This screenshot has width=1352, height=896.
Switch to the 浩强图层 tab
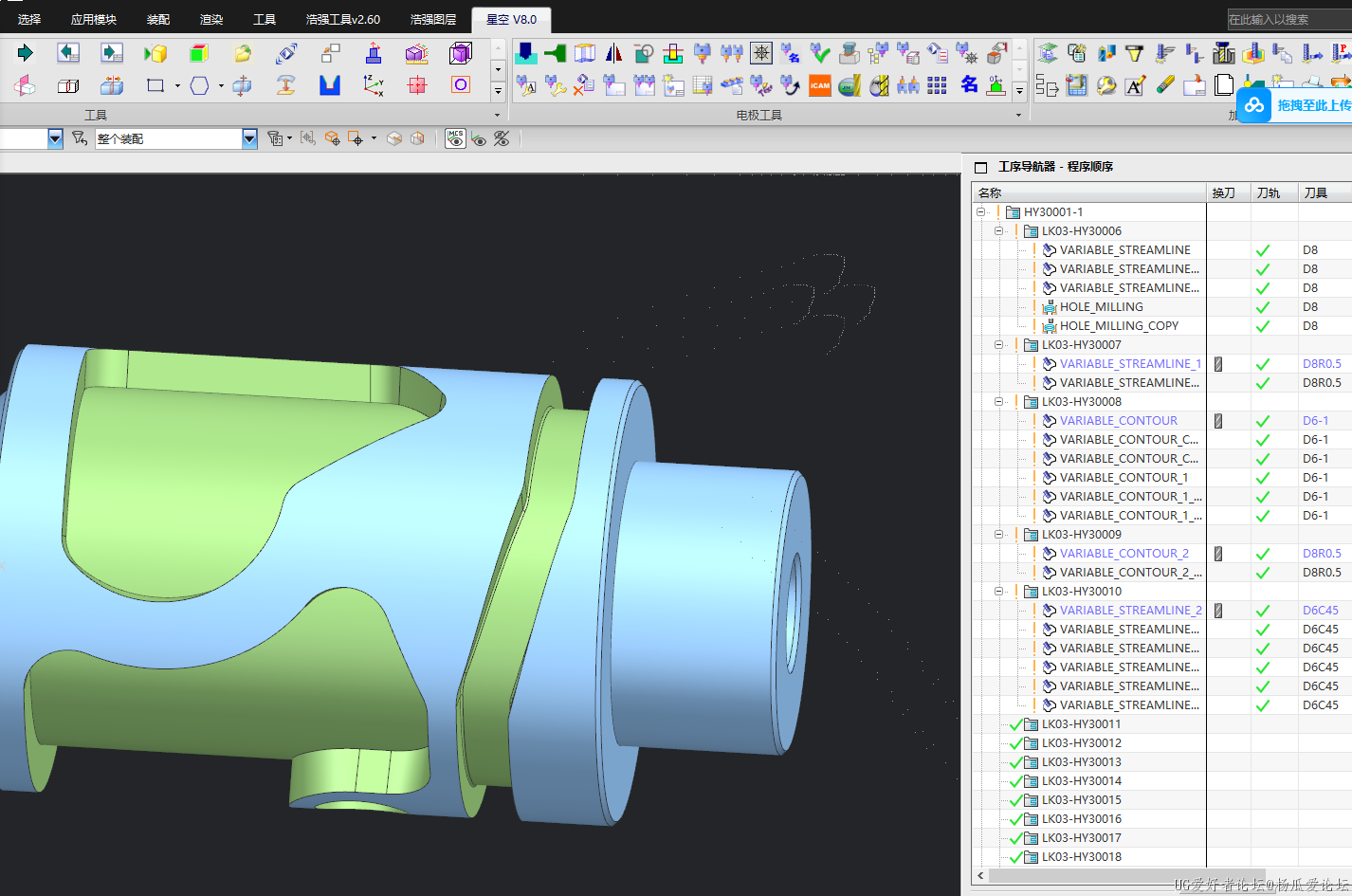coord(433,19)
